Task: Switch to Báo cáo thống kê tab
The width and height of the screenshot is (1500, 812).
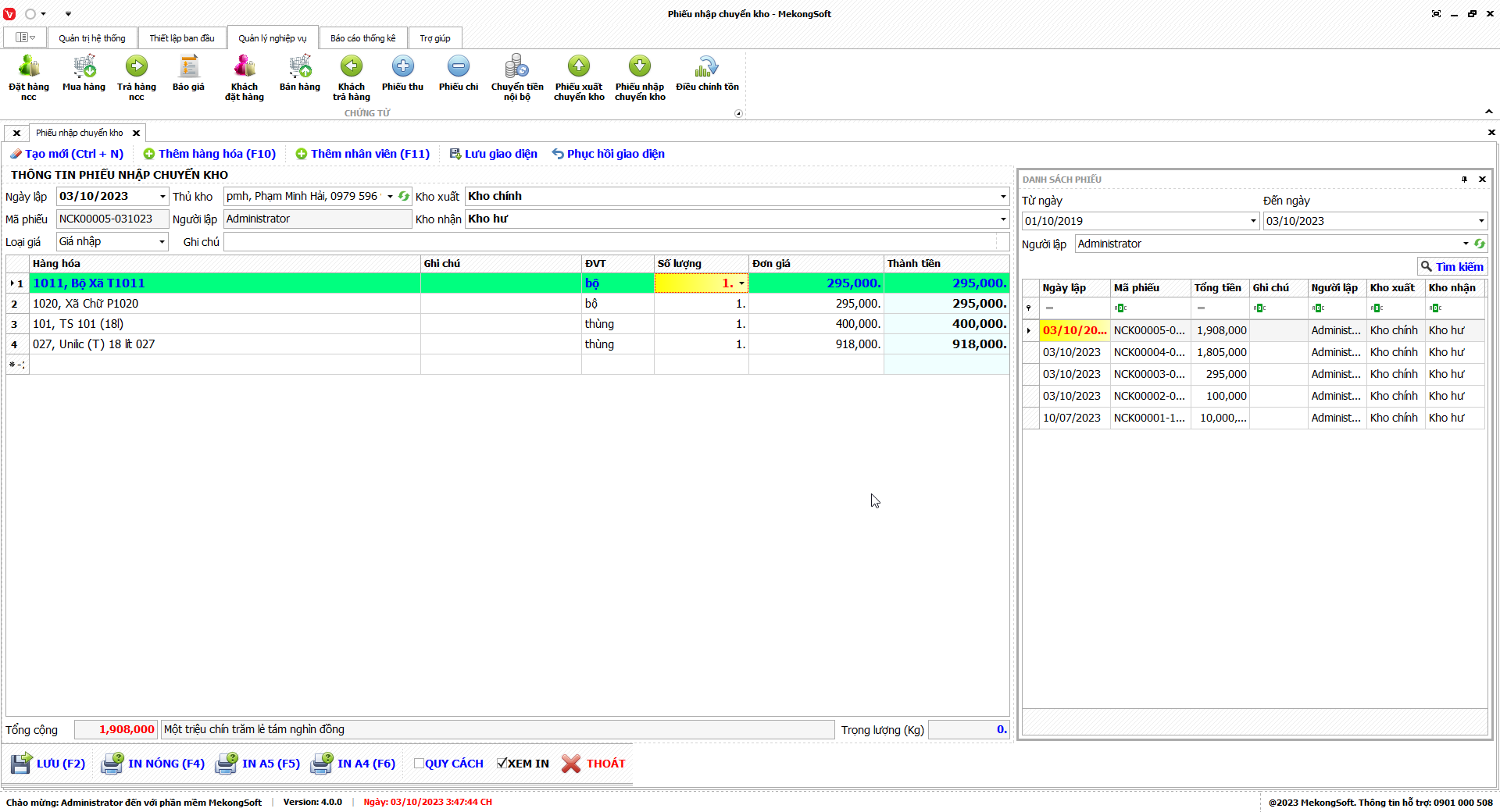Action: click(x=362, y=38)
